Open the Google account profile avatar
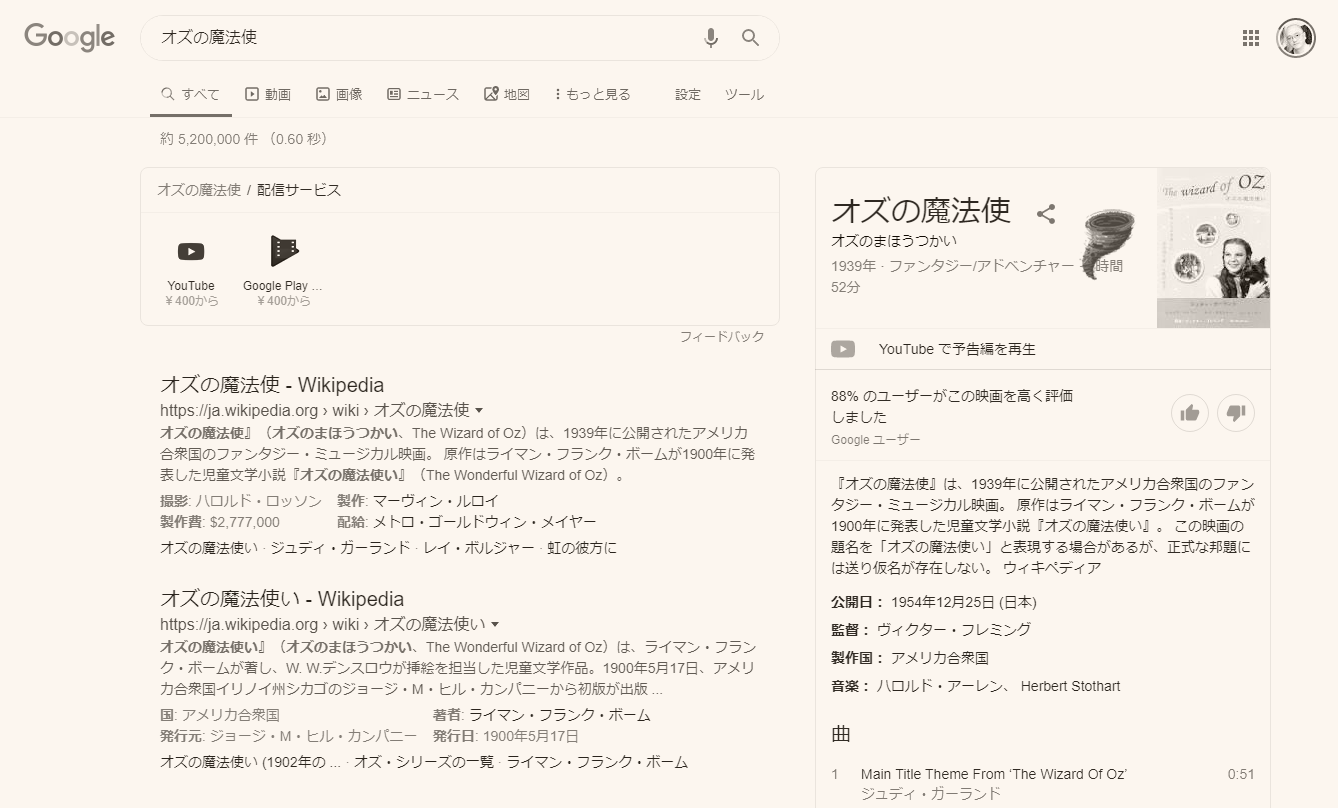This screenshot has height=808, width=1338. click(1296, 38)
